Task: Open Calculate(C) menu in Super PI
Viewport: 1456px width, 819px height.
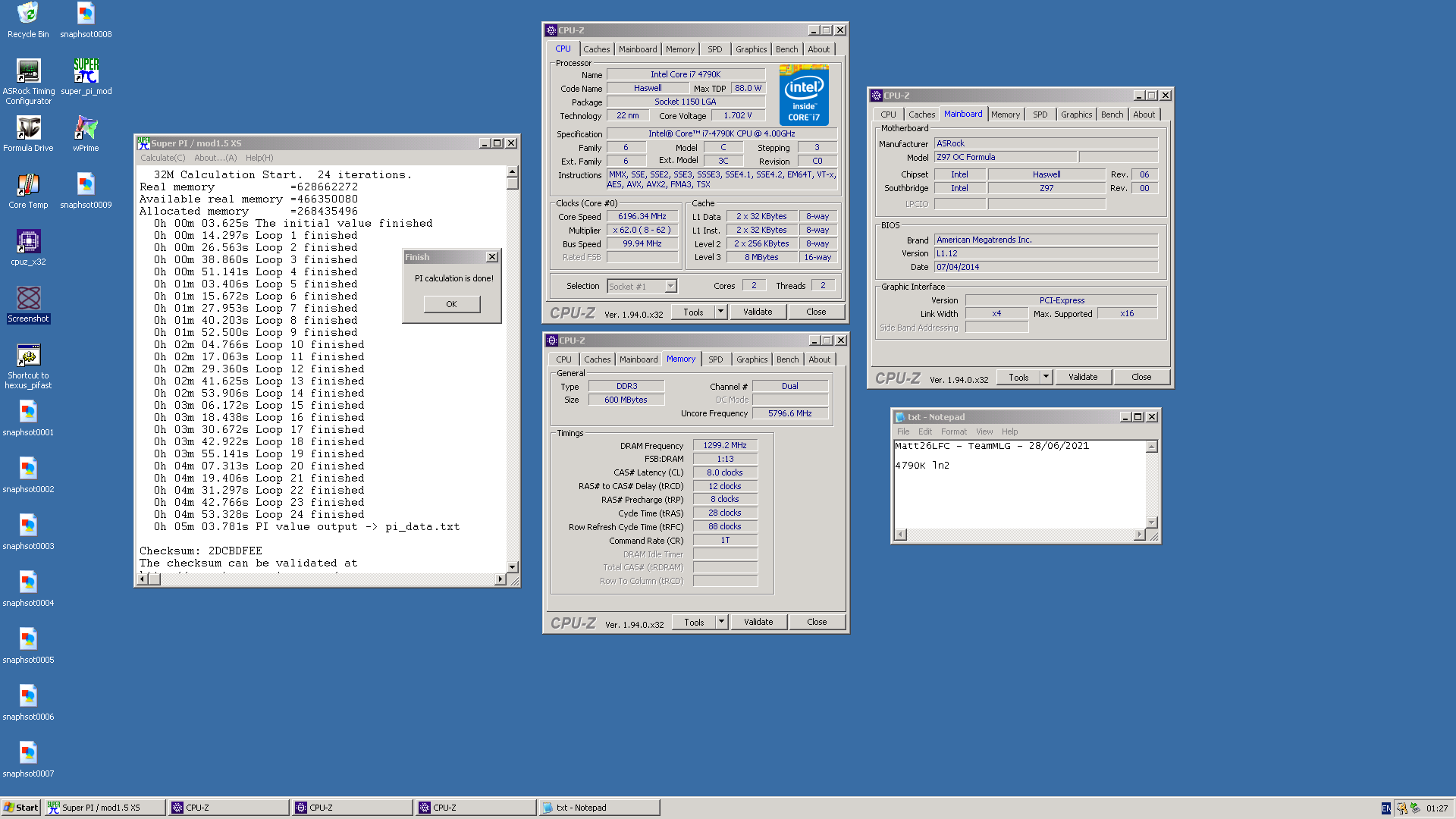Action: (x=162, y=158)
